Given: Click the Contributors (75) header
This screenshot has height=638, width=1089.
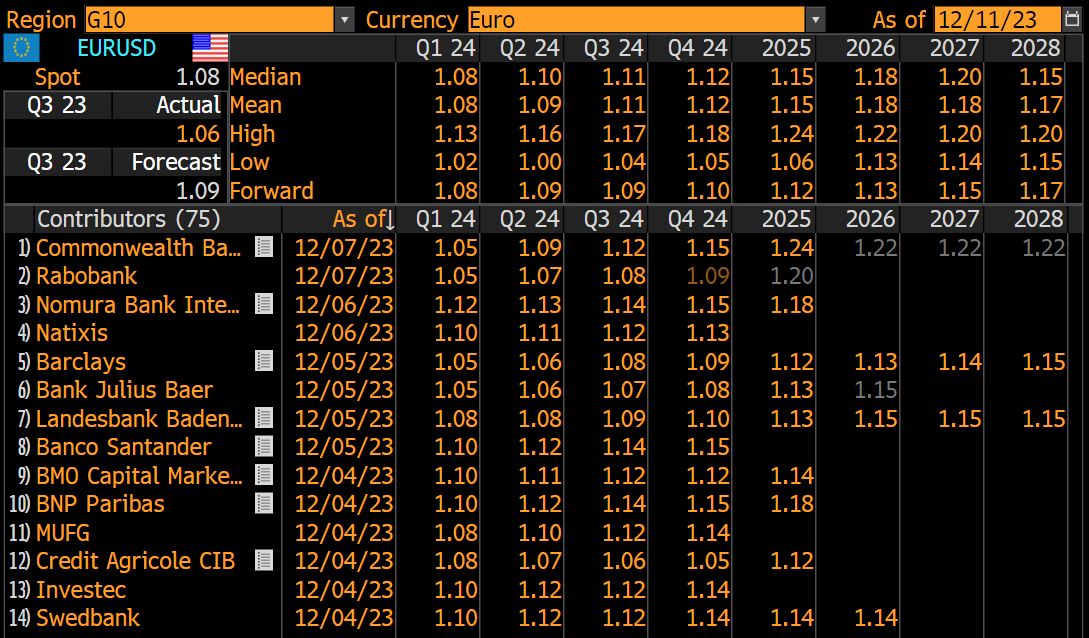Looking at the screenshot, I should point(128,219).
